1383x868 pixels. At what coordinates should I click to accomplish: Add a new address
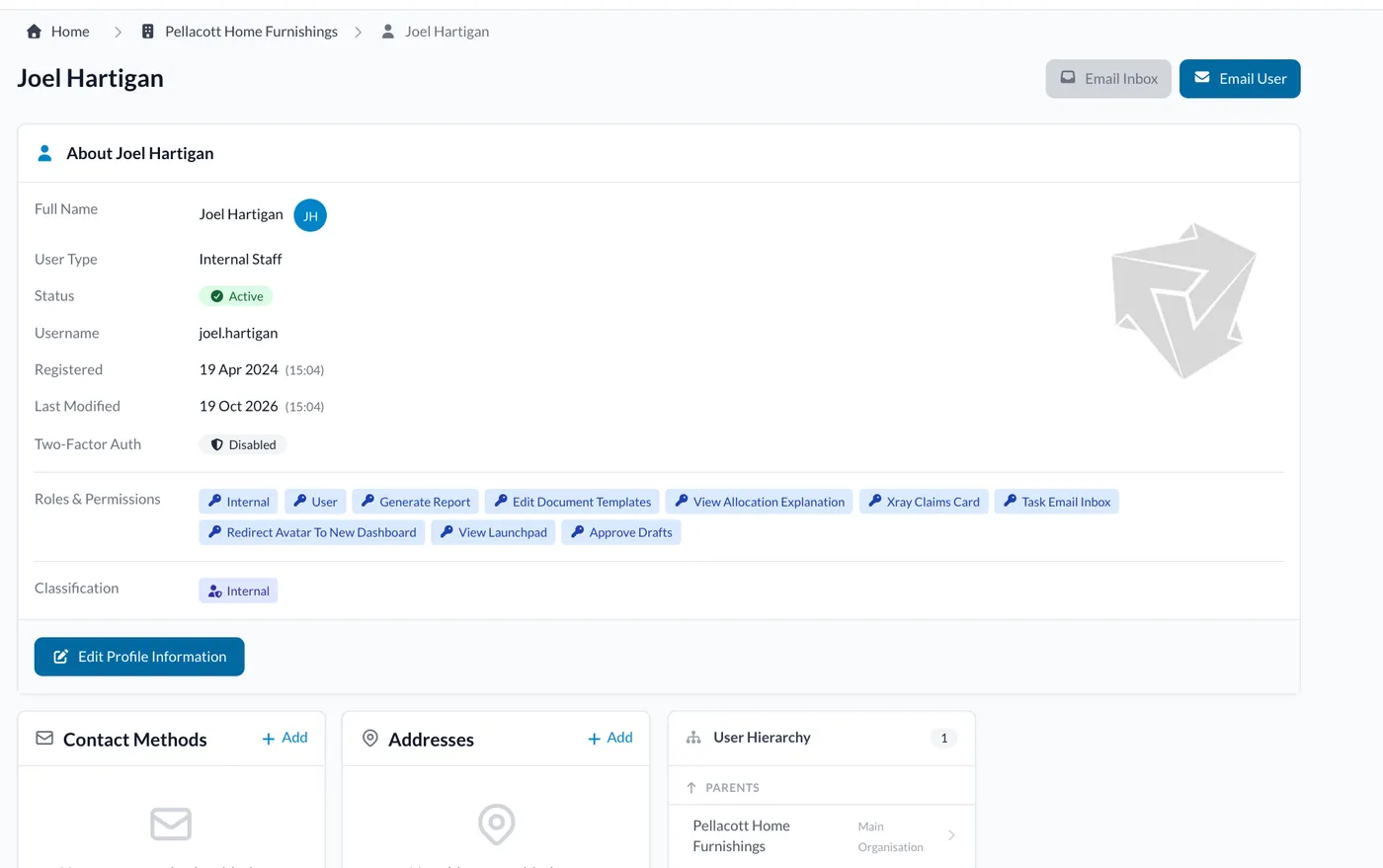tap(610, 738)
